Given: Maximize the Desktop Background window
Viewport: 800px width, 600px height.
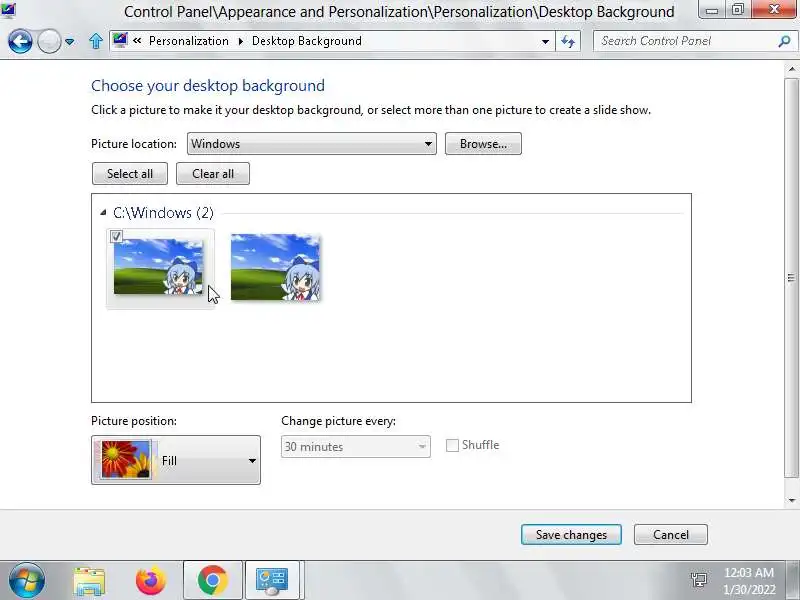Looking at the screenshot, I should 738,10.
